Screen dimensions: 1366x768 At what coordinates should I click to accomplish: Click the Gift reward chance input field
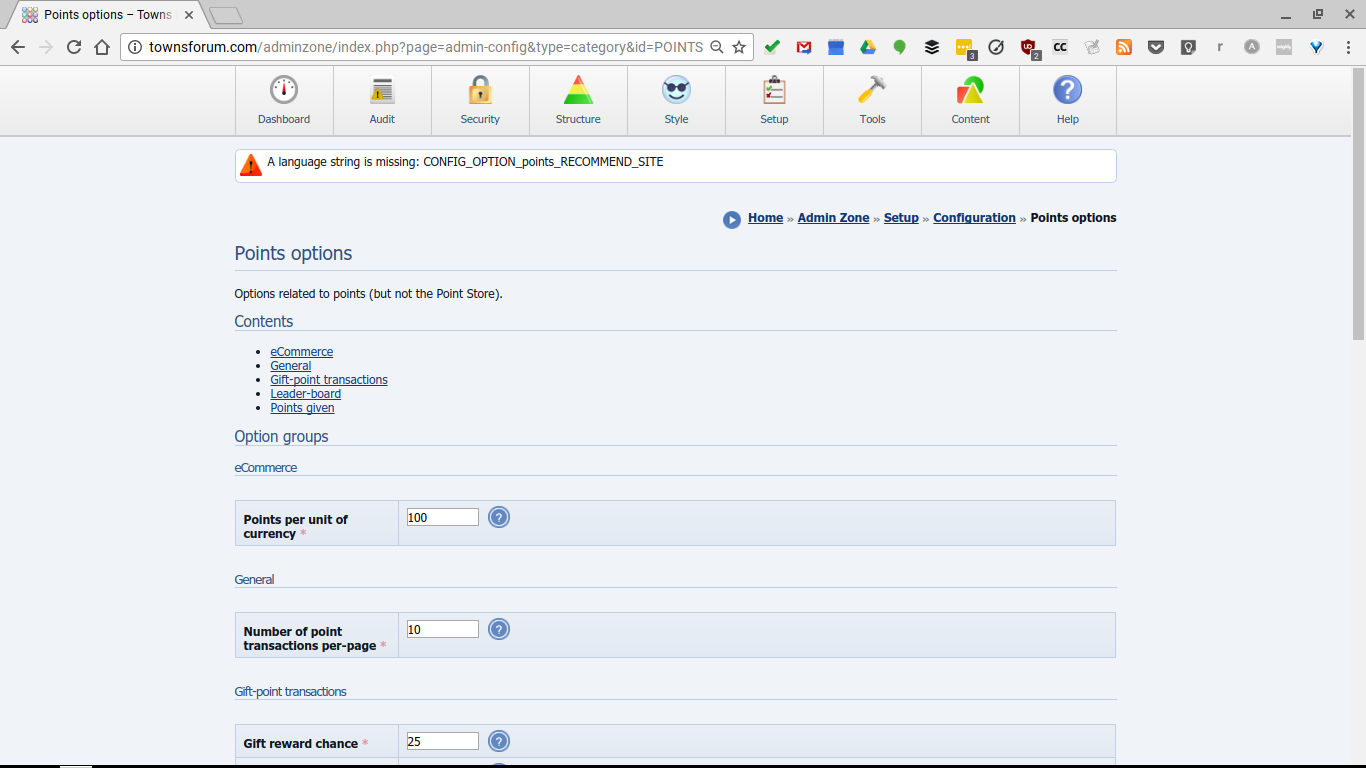(x=442, y=741)
